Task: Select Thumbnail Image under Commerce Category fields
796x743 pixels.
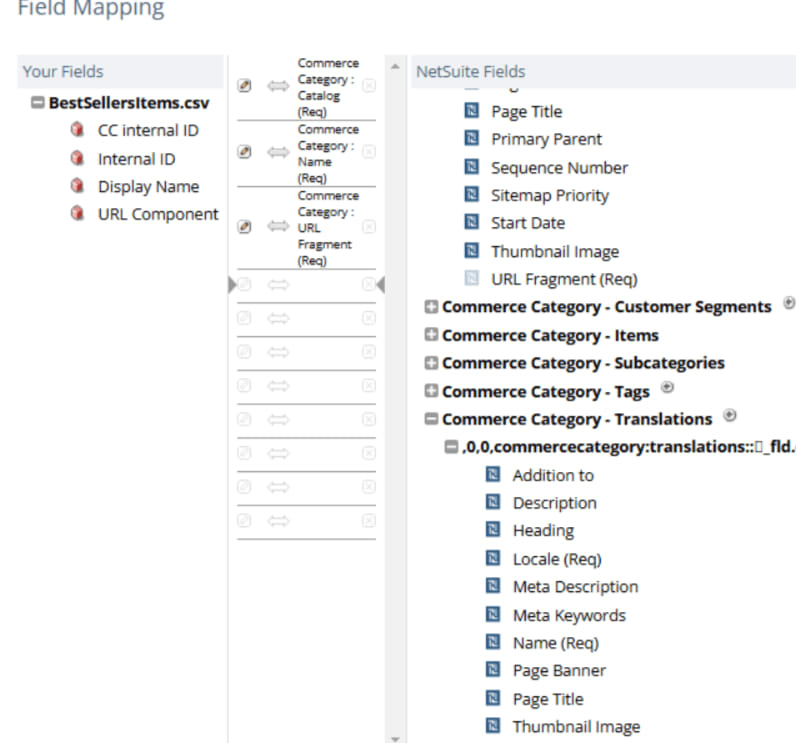Action: click(x=555, y=251)
